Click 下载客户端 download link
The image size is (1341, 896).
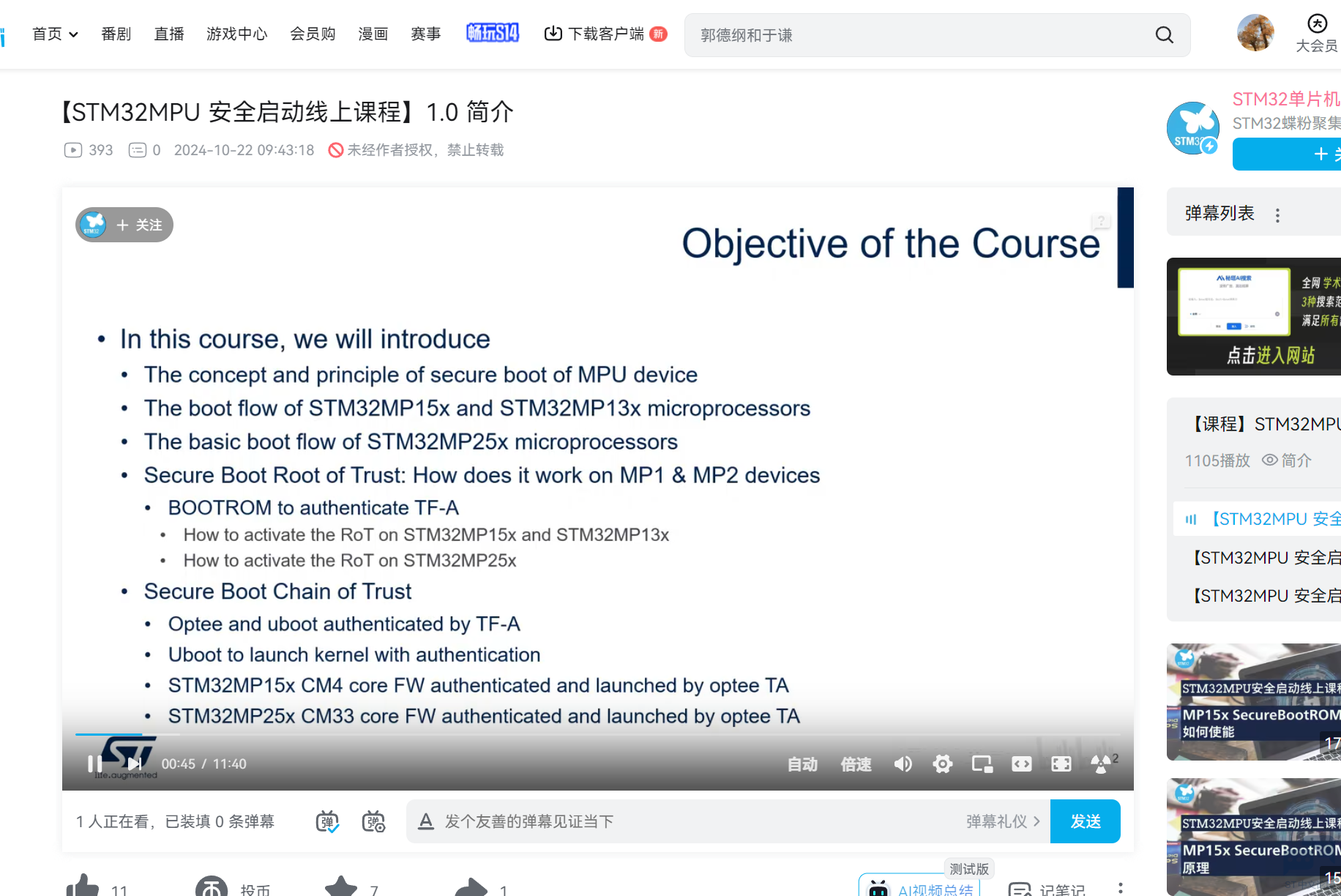tap(605, 34)
